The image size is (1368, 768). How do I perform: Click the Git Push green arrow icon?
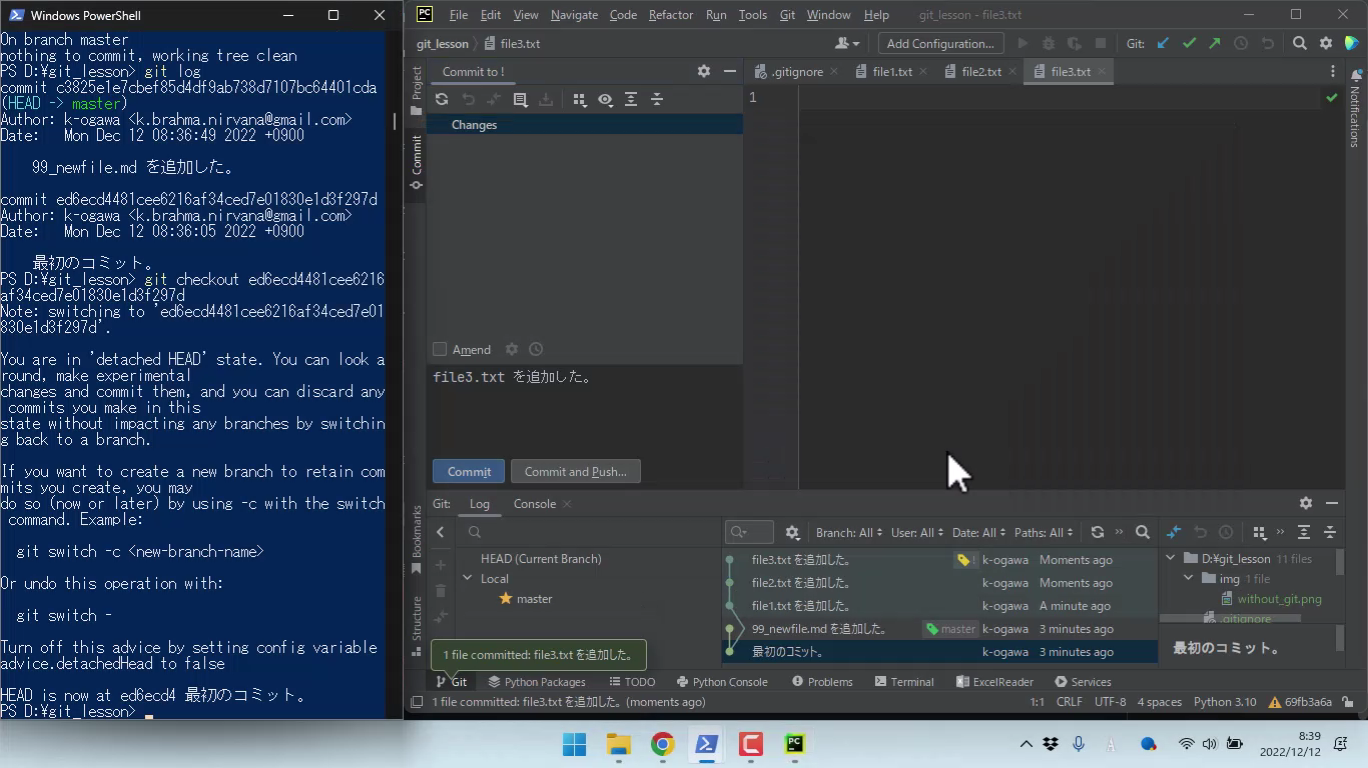1214,44
